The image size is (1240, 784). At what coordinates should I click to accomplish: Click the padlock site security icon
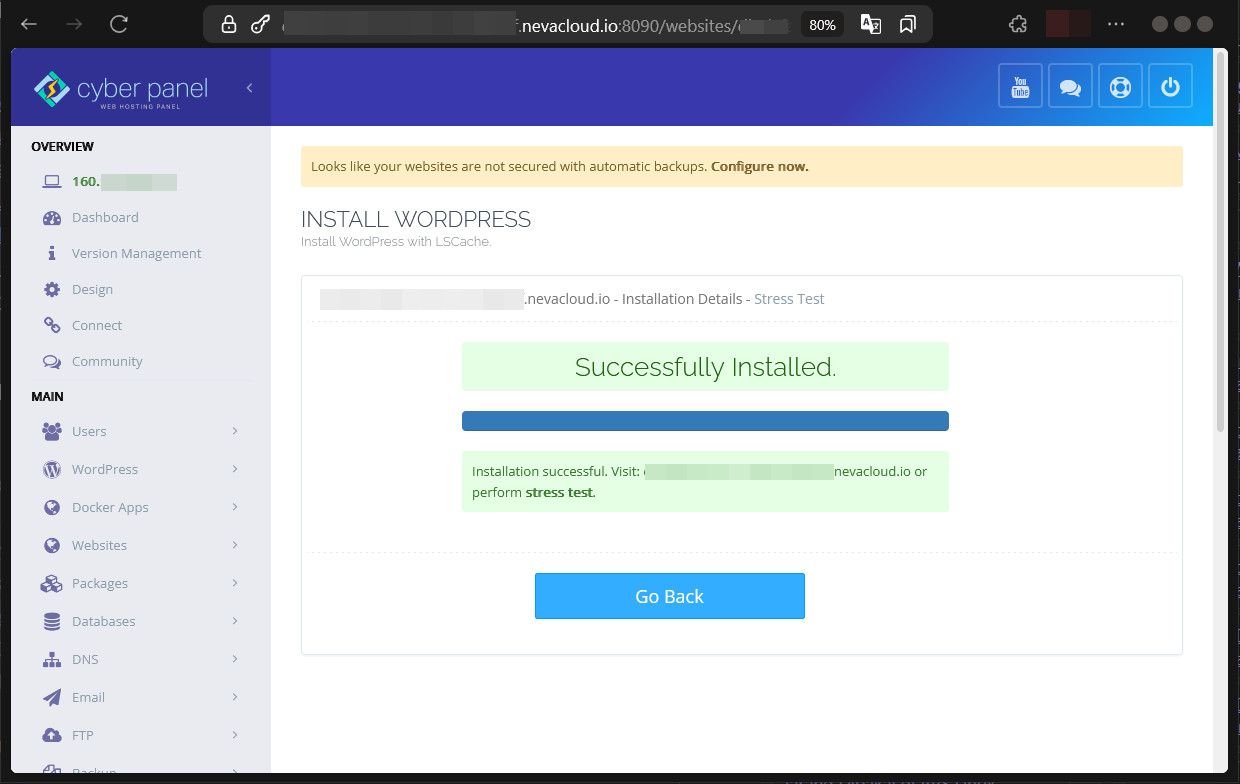click(x=229, y=24)
